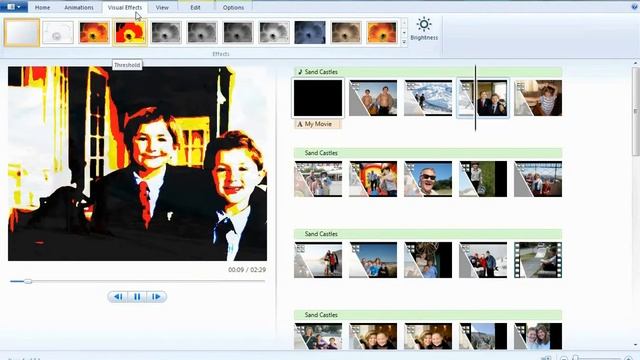Apply the Threshold effect
The image size is (640, 360).
click(x=130, y=32)
